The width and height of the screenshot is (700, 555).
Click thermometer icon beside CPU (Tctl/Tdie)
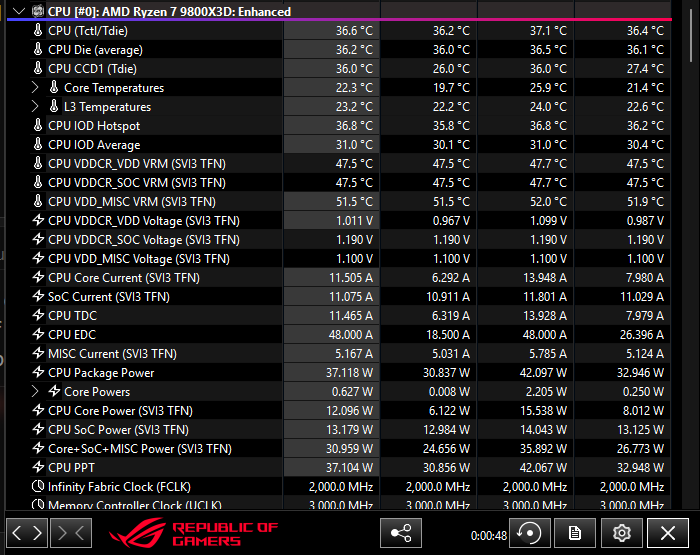[x=38, y=30]
